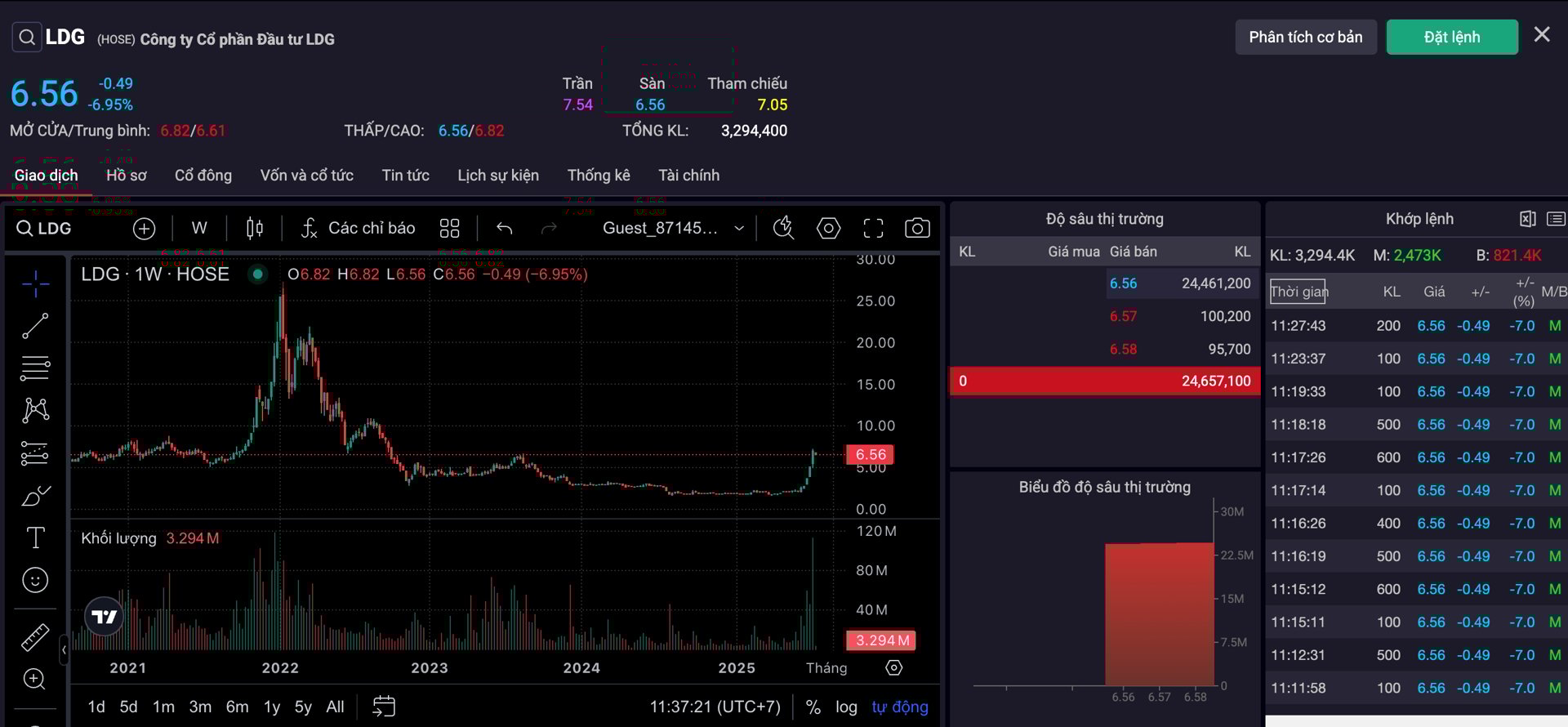Toggle automatic scale (tự động)
The width and height of the screenshot is (1568, 727).
[x=899, y=707]
